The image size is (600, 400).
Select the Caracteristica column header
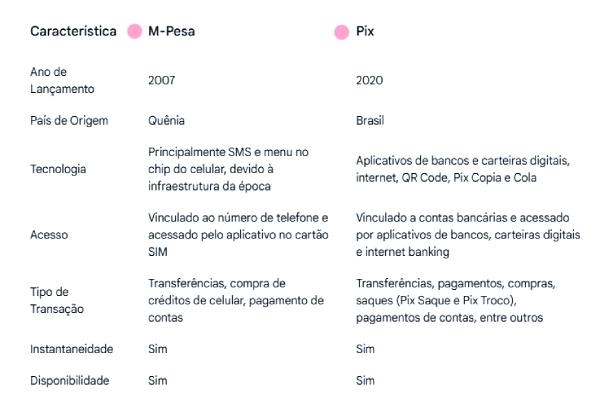[x=73, y=31]
